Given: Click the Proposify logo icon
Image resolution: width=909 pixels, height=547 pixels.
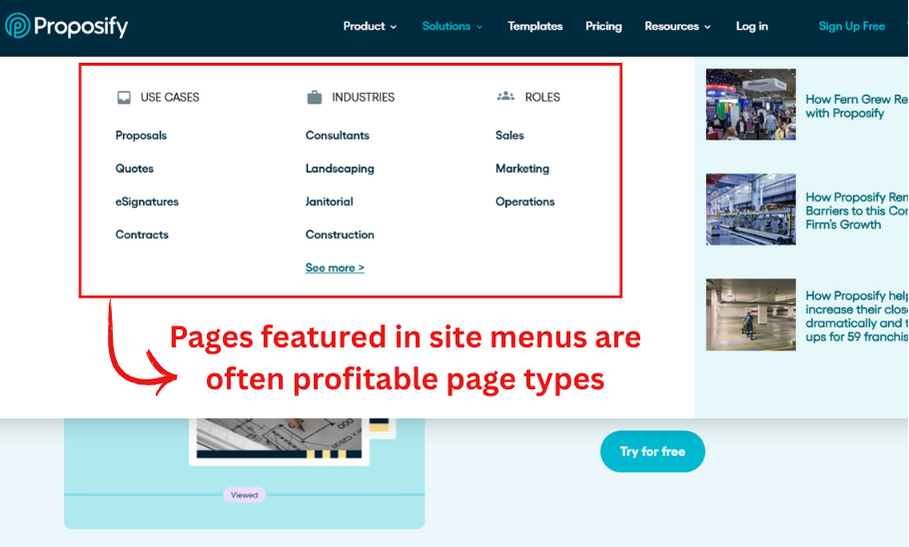Looking at the screenshot, I should coord(17,26).
